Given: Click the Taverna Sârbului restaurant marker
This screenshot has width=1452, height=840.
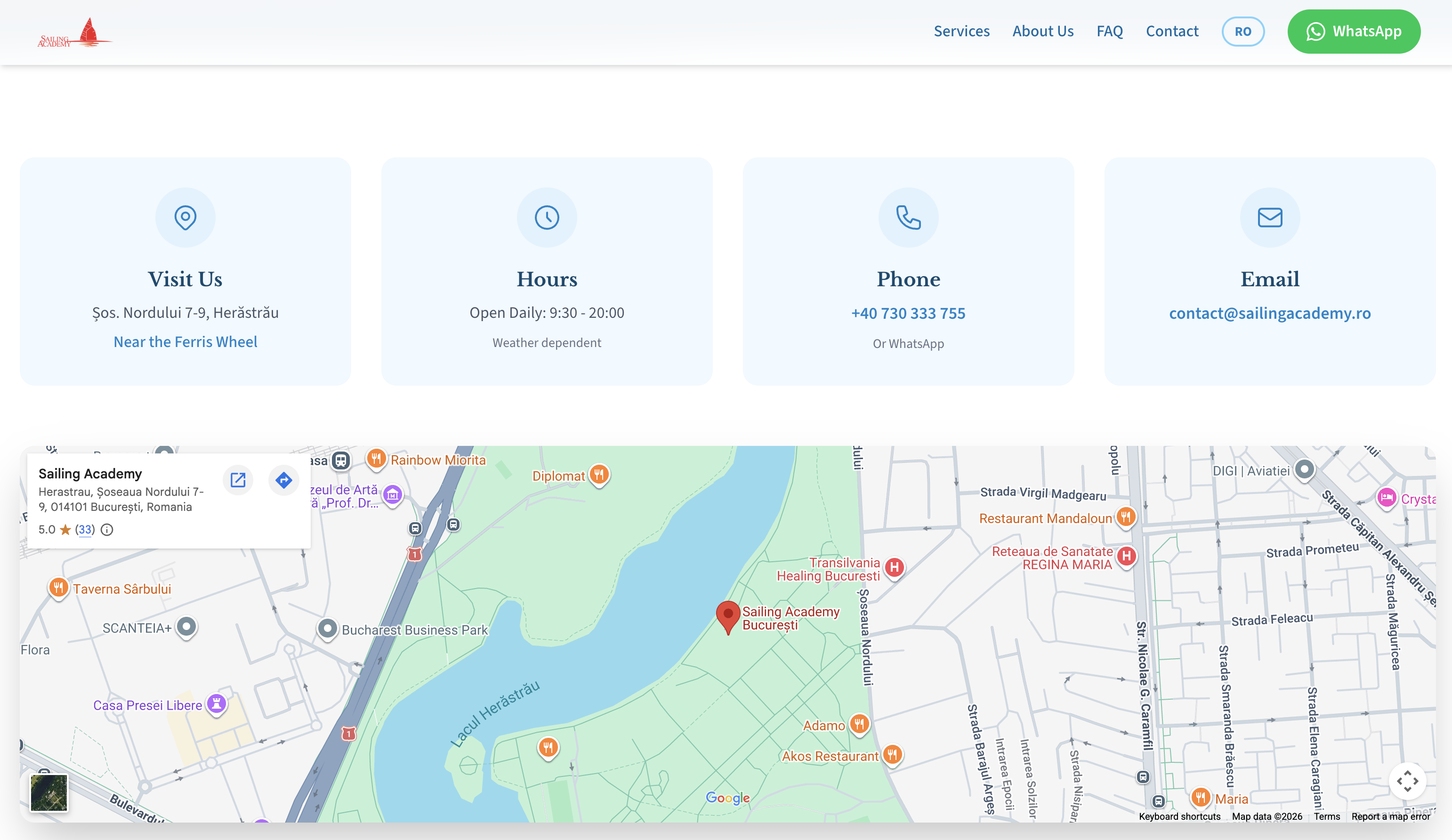Looking at the screenshot, I should pos(58,588).
